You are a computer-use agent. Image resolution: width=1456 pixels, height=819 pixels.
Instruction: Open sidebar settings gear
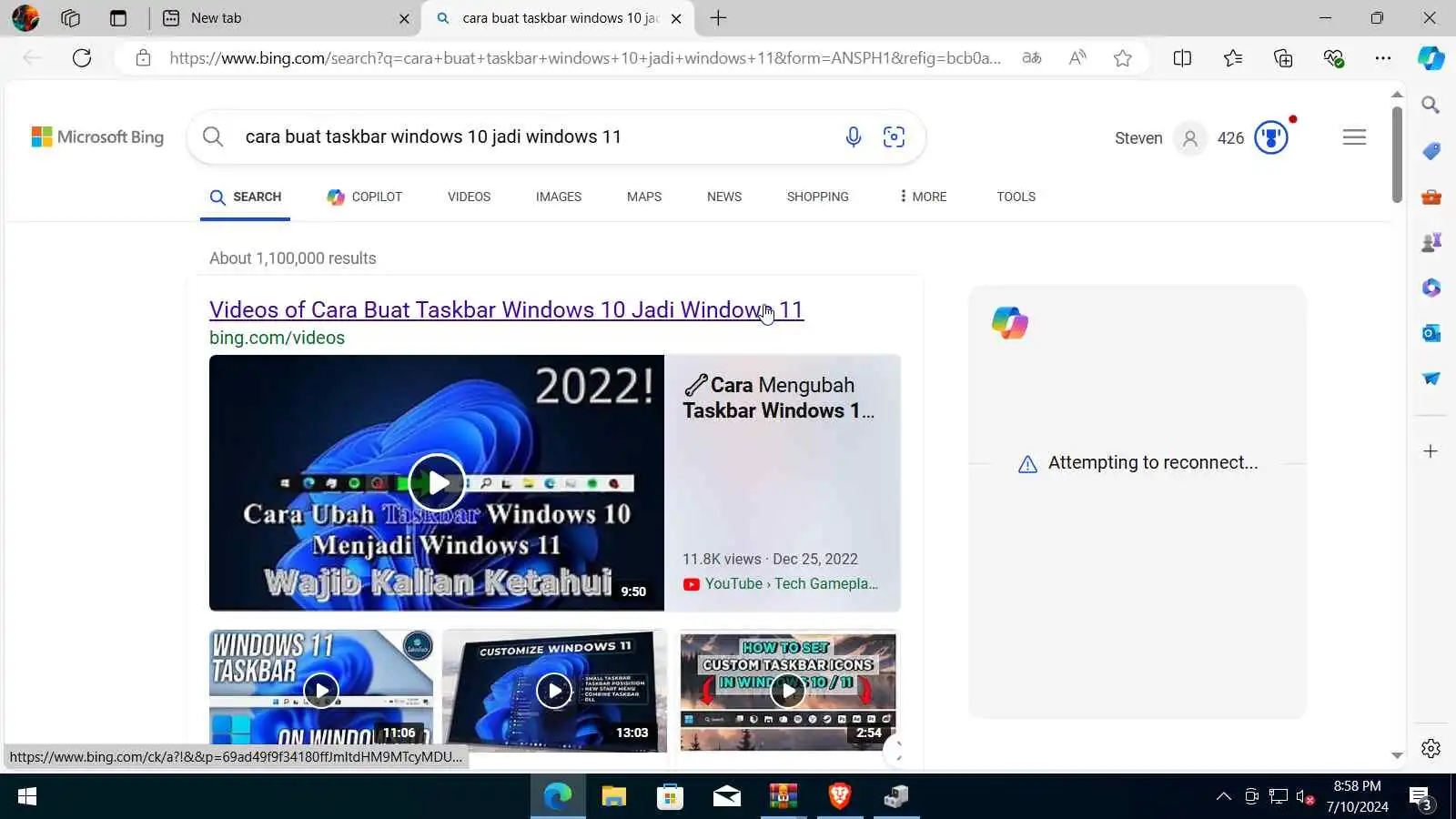(1431, 748)
